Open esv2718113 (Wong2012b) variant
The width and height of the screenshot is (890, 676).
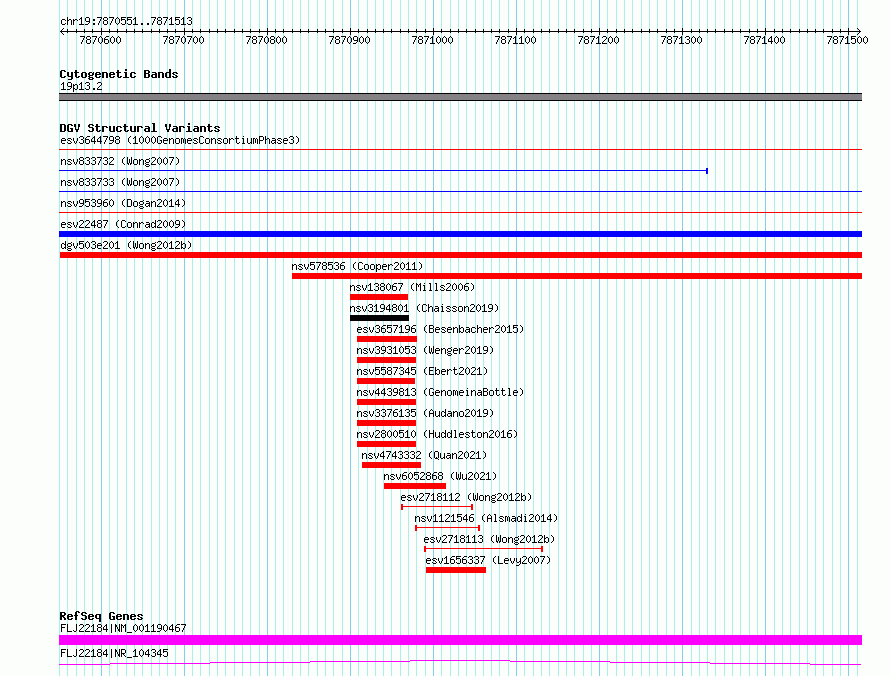coord(489,539)
